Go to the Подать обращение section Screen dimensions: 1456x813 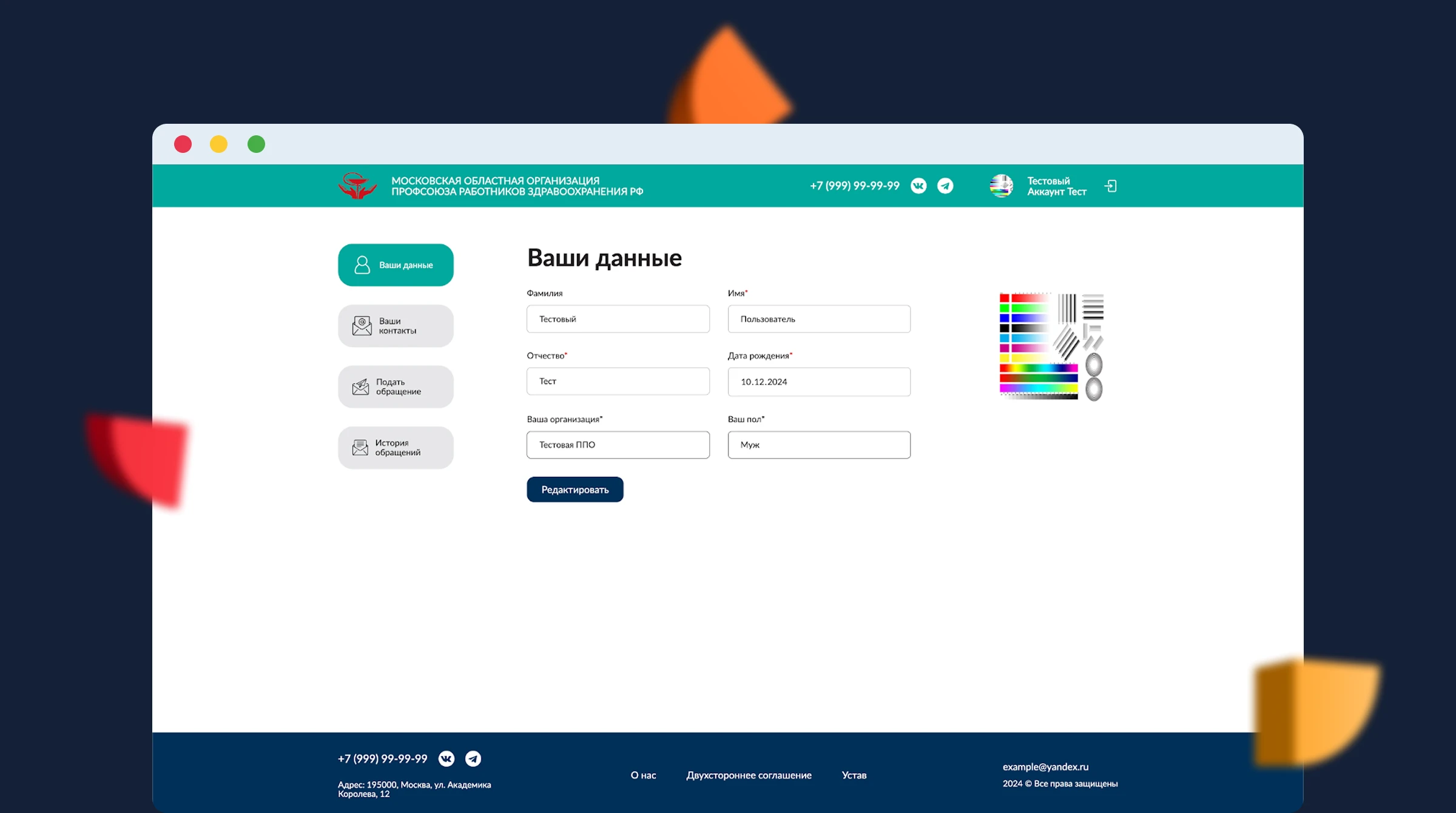coord(396,386)
